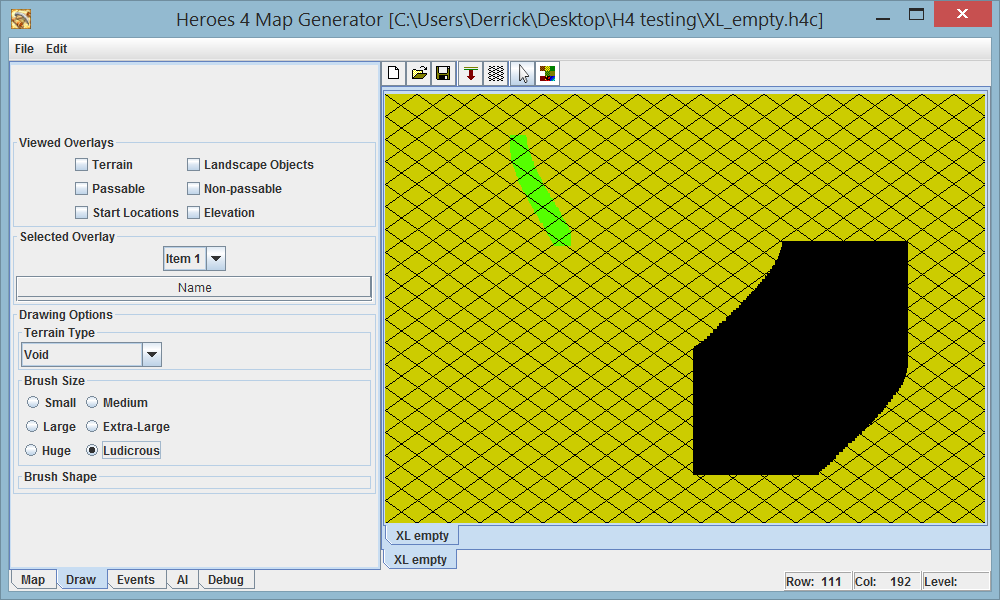This screenshot has height=600, width=1000.
Task: Open the AI tab
Action: click(182, 580)
